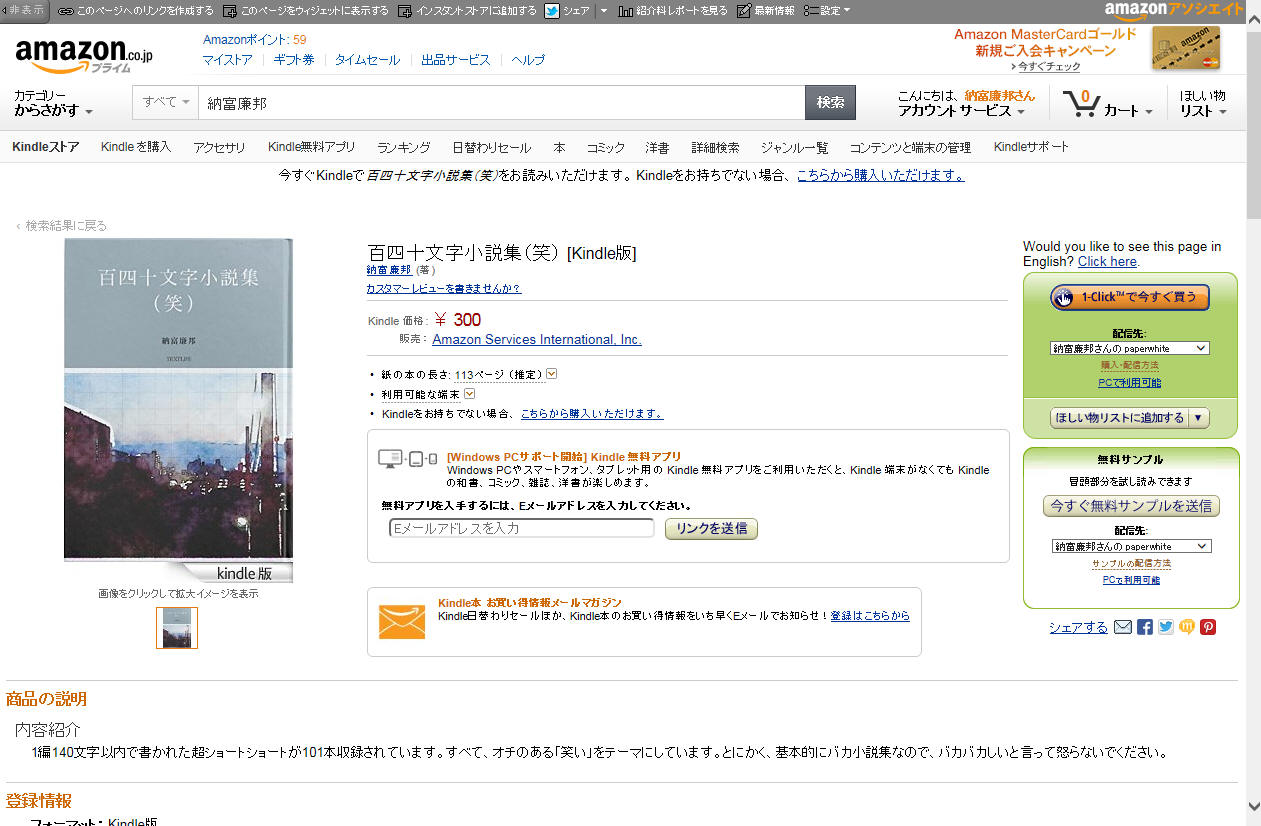
Task: Click the Twitter share icon in Associates bar
Action: click(x=552, y=11)
